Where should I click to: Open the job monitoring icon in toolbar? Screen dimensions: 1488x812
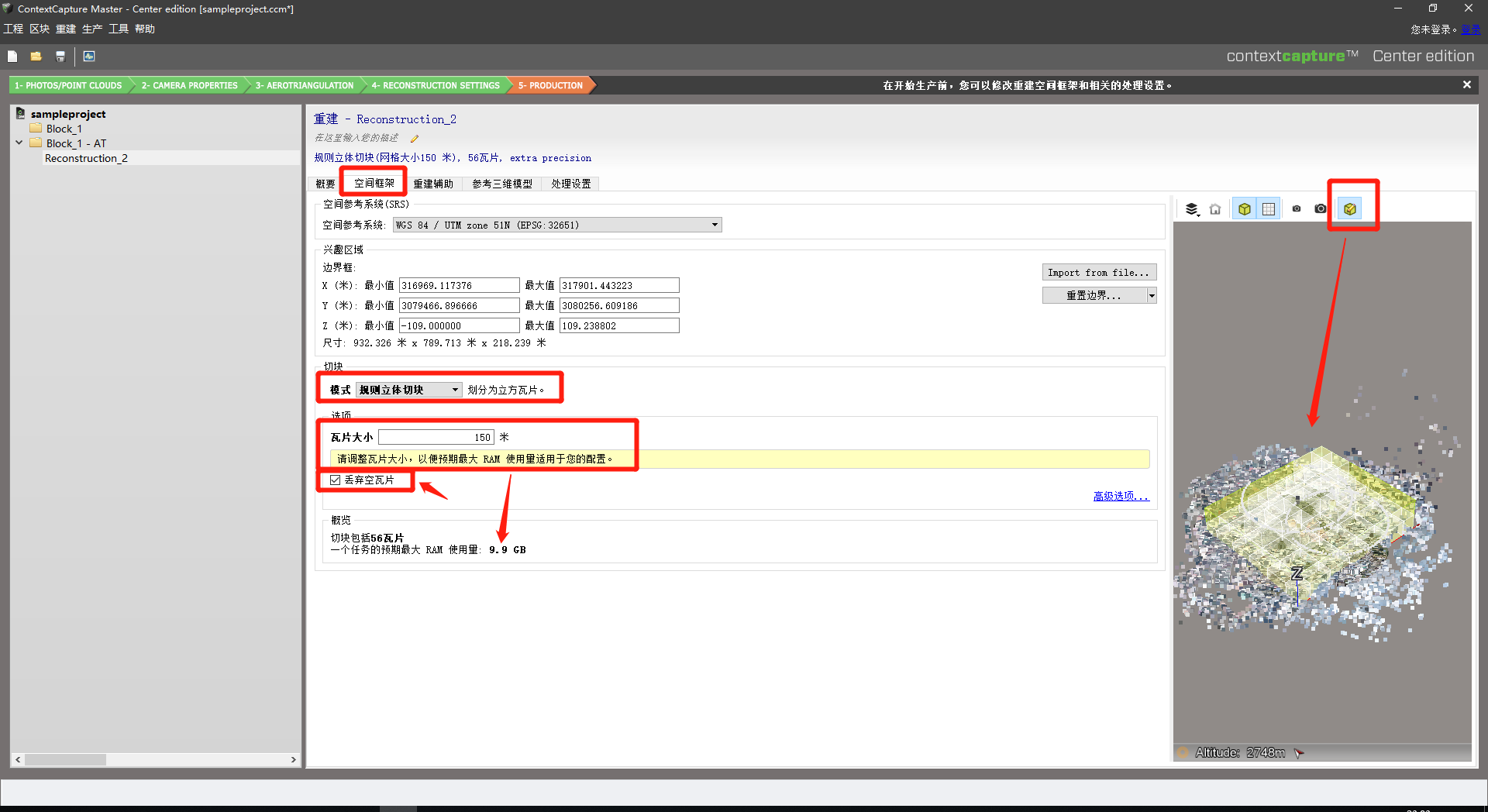(89, 57)
